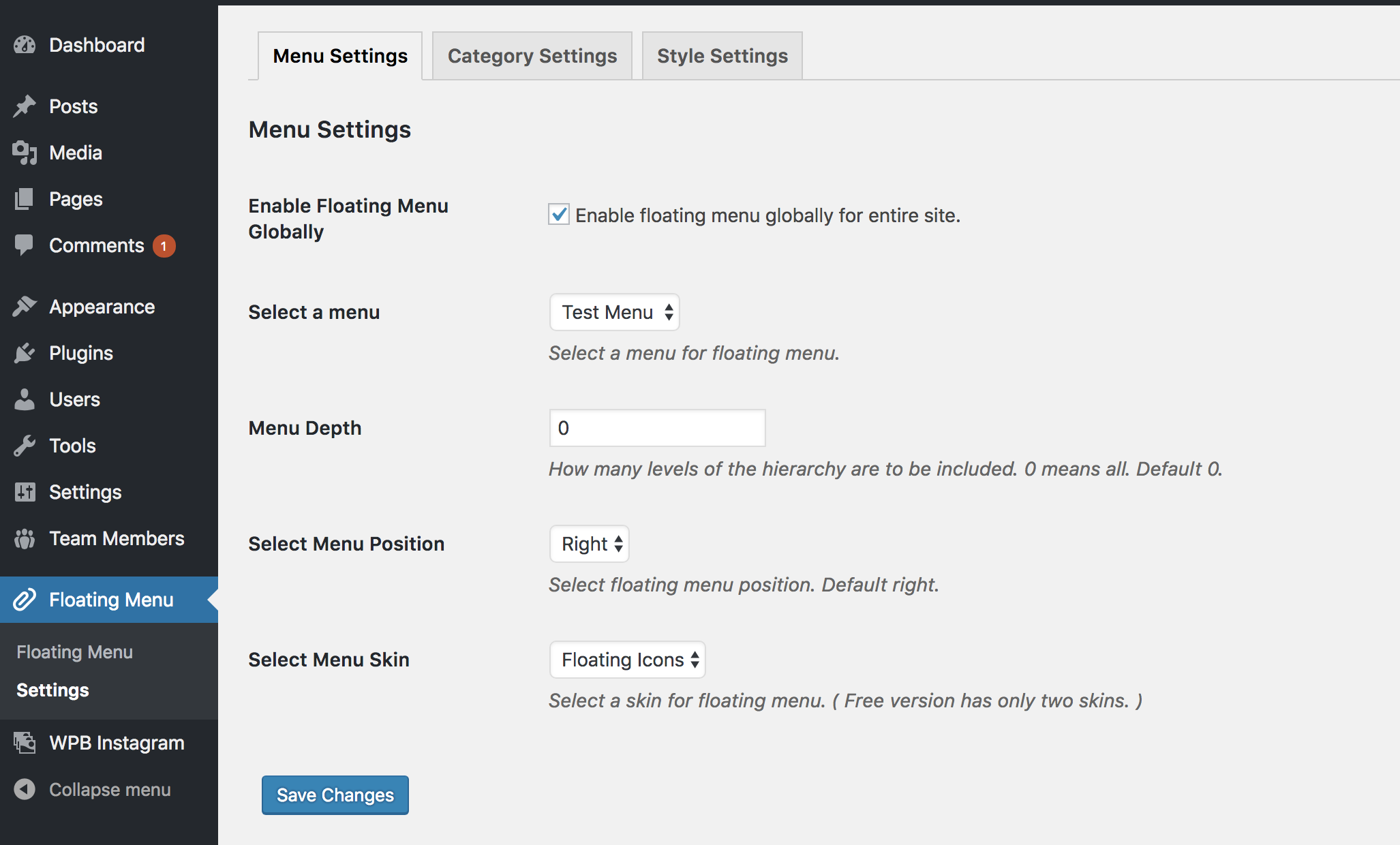
Task: Open Appearance menu item
Action: [x=109, y=307]
